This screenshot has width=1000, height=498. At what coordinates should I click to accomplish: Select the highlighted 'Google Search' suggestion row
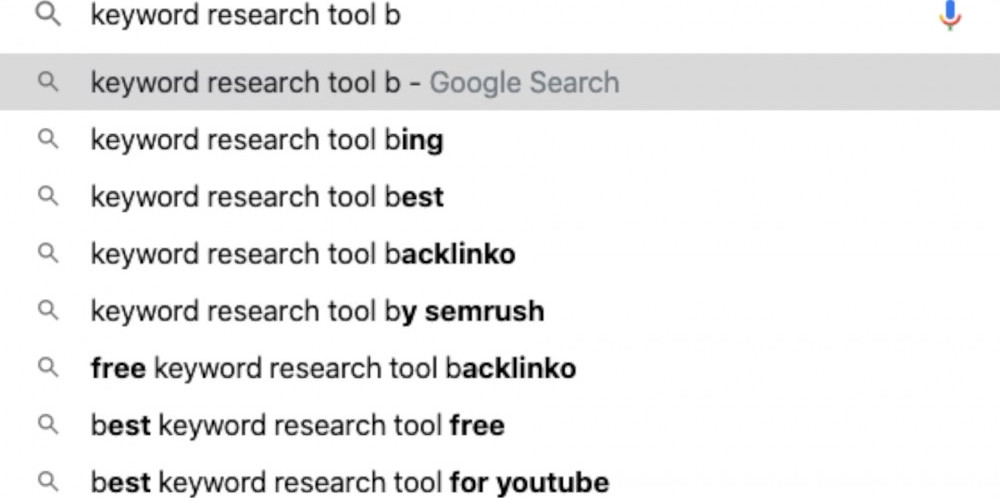[500, 82]
